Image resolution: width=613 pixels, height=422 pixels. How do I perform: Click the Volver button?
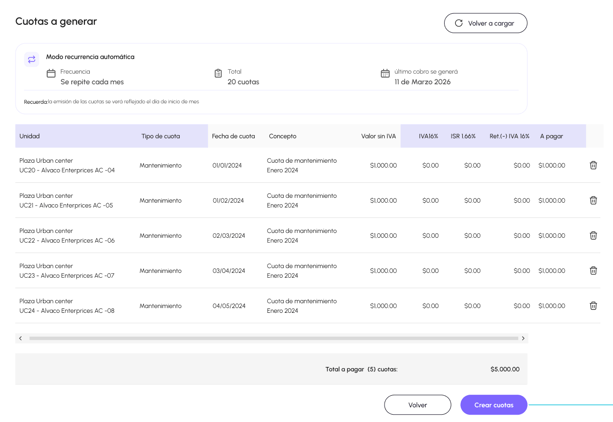[418, 405]
